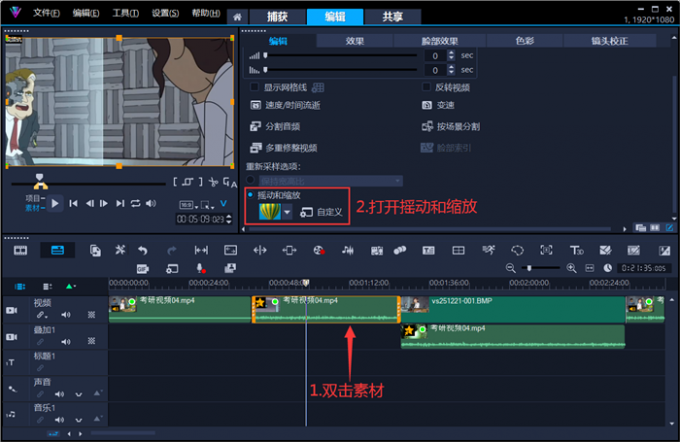Image resolution: width=680 pixels, height=442 pixels.
Task: Click the timeline zoom slider
Action: coord(540,268)
